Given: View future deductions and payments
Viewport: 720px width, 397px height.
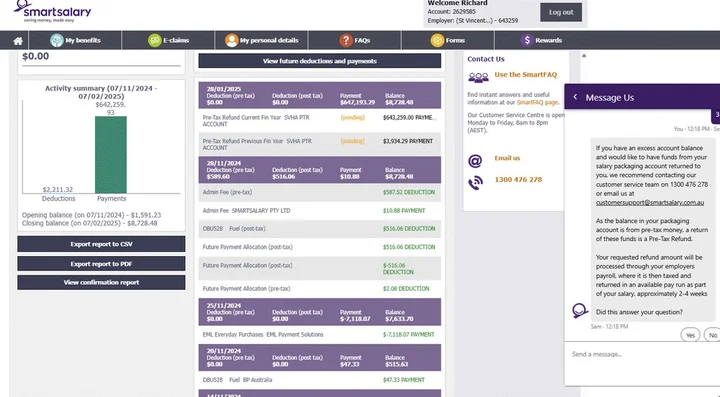Looking at the screenshot, I should [x=320, y=61].
